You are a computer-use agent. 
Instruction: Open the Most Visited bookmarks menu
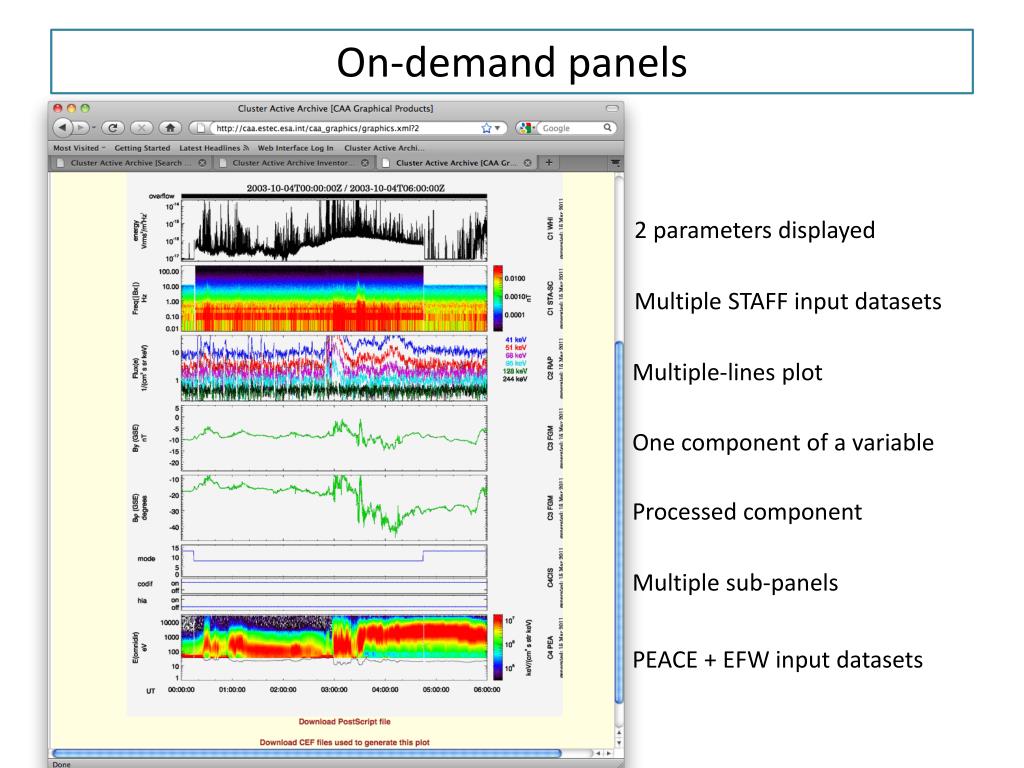point(79,148)
